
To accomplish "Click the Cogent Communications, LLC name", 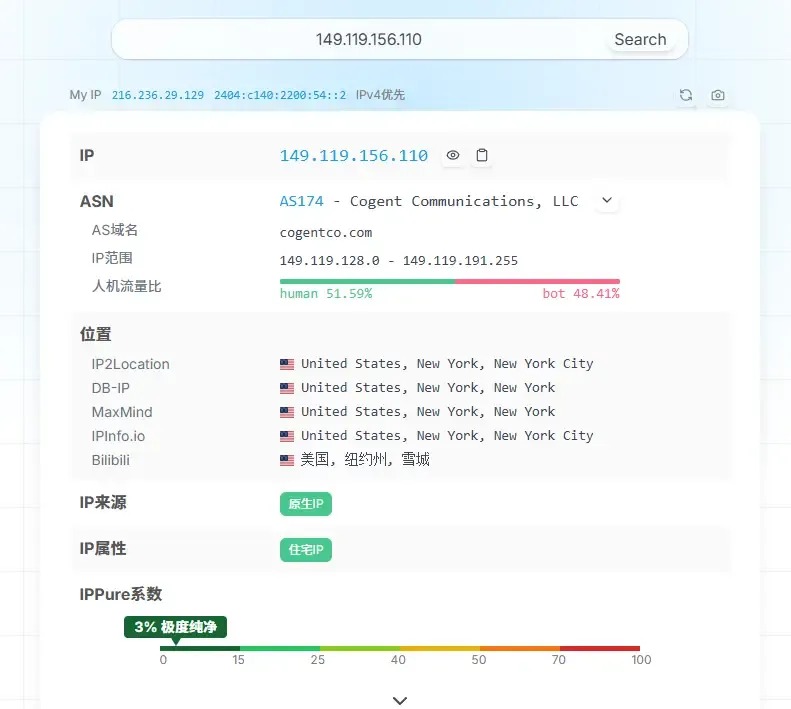I will point(464,201).
